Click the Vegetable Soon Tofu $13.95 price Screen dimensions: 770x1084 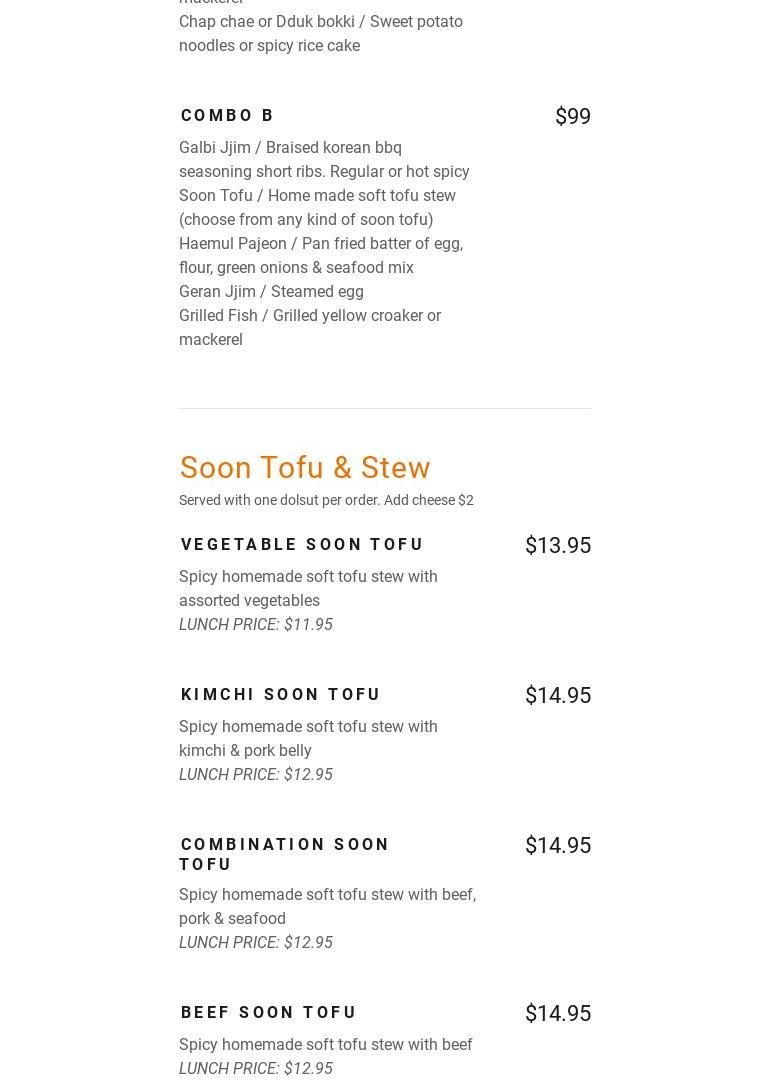click(x=557, y=545)
